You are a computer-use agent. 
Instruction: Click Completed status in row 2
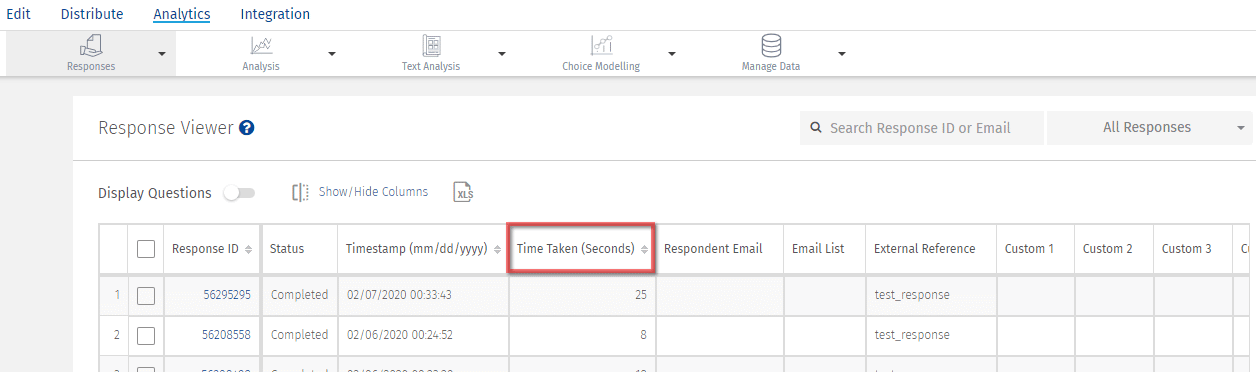pos(299,335)
